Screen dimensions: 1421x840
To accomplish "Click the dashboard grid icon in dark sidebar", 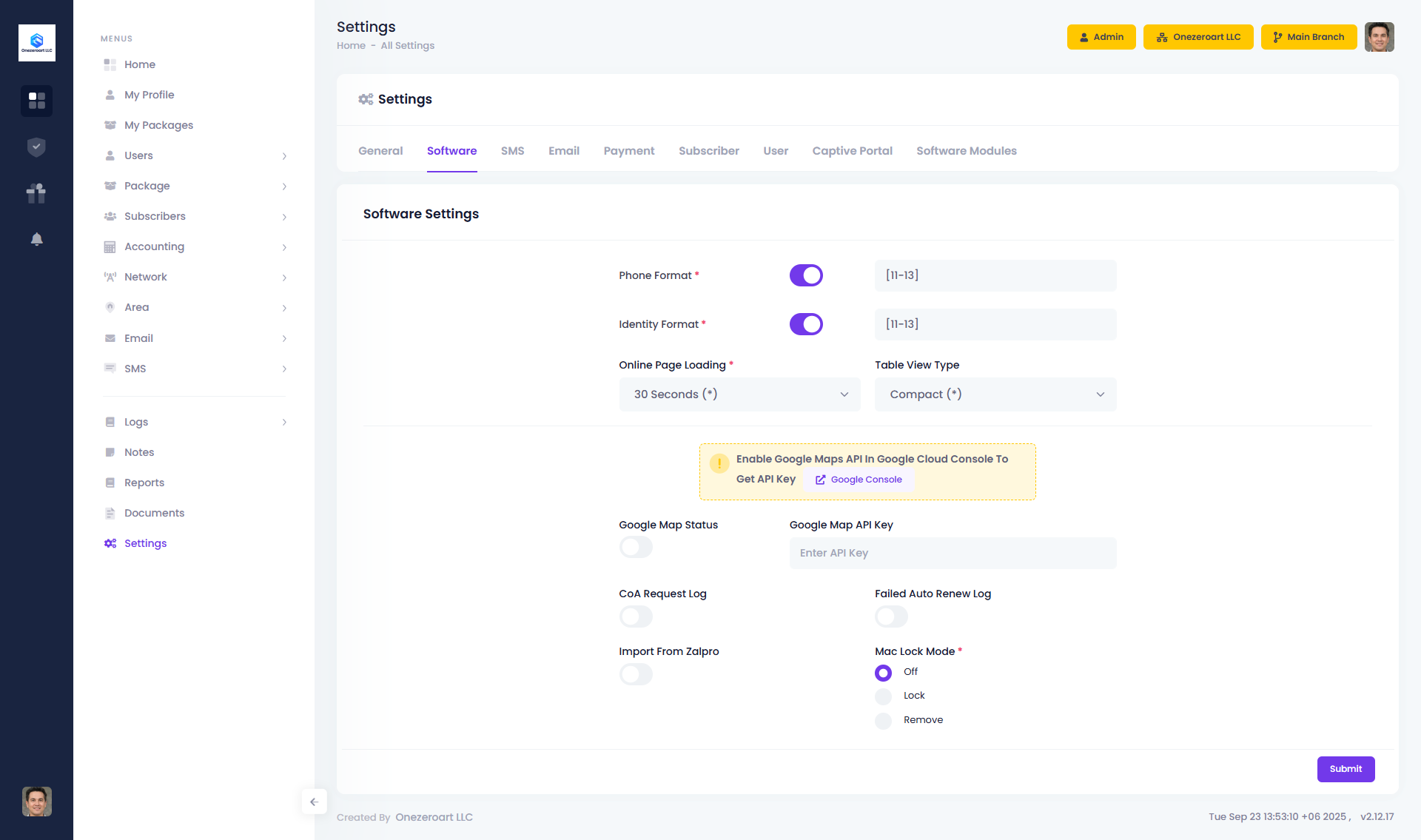I will 36,101.
